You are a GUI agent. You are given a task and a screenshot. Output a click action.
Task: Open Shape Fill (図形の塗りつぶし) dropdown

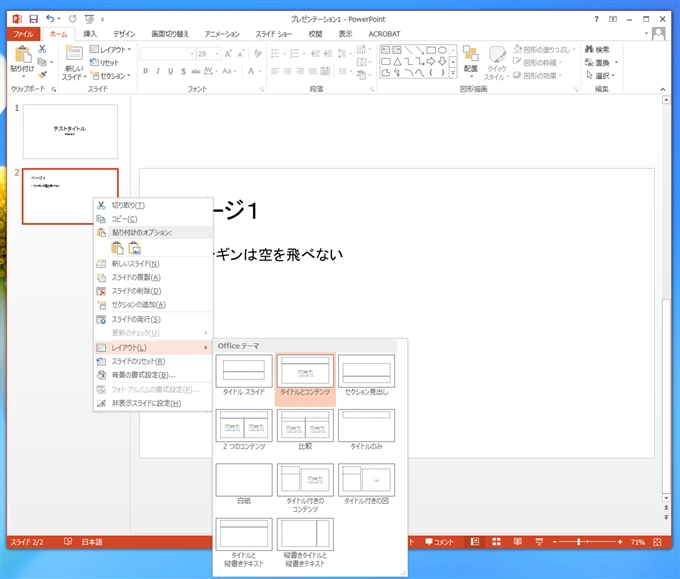click(545, 49)
